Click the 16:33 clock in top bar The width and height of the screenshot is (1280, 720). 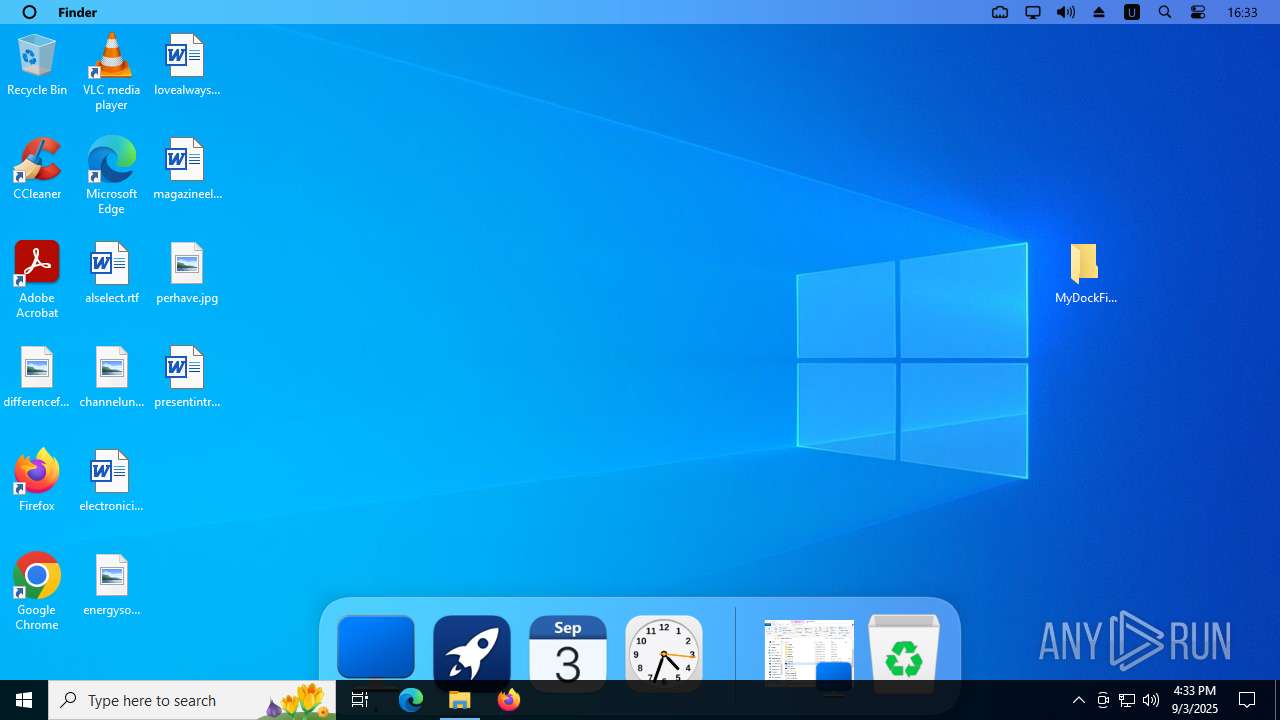(1242, 12)
